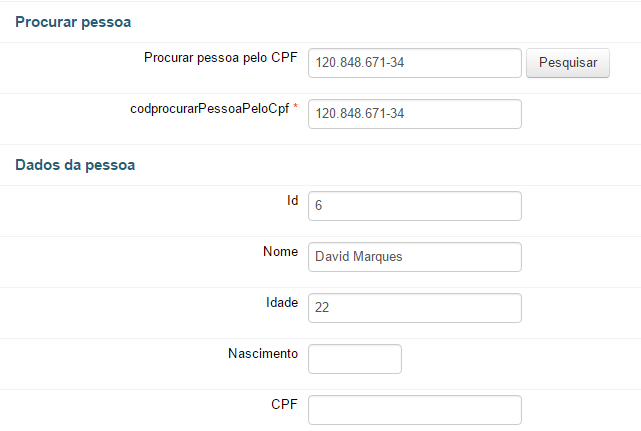The image size is (641, 431).
Task: Click the Nascimento field label
Action: (263, 353)
